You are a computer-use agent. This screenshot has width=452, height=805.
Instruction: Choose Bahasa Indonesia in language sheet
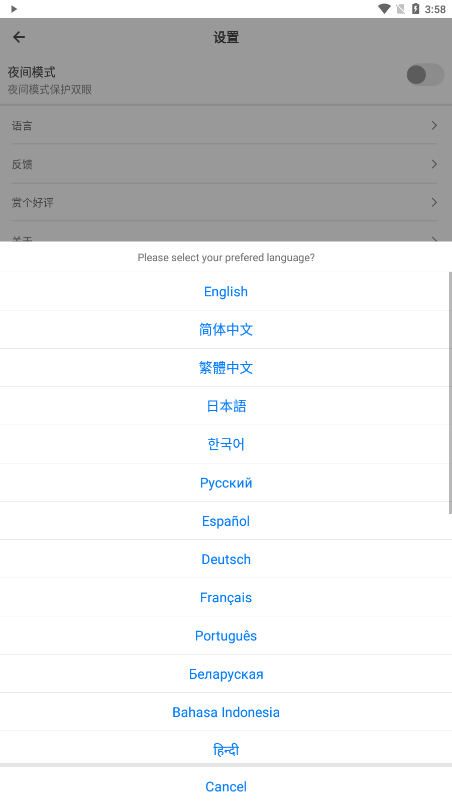coord(226,712)
